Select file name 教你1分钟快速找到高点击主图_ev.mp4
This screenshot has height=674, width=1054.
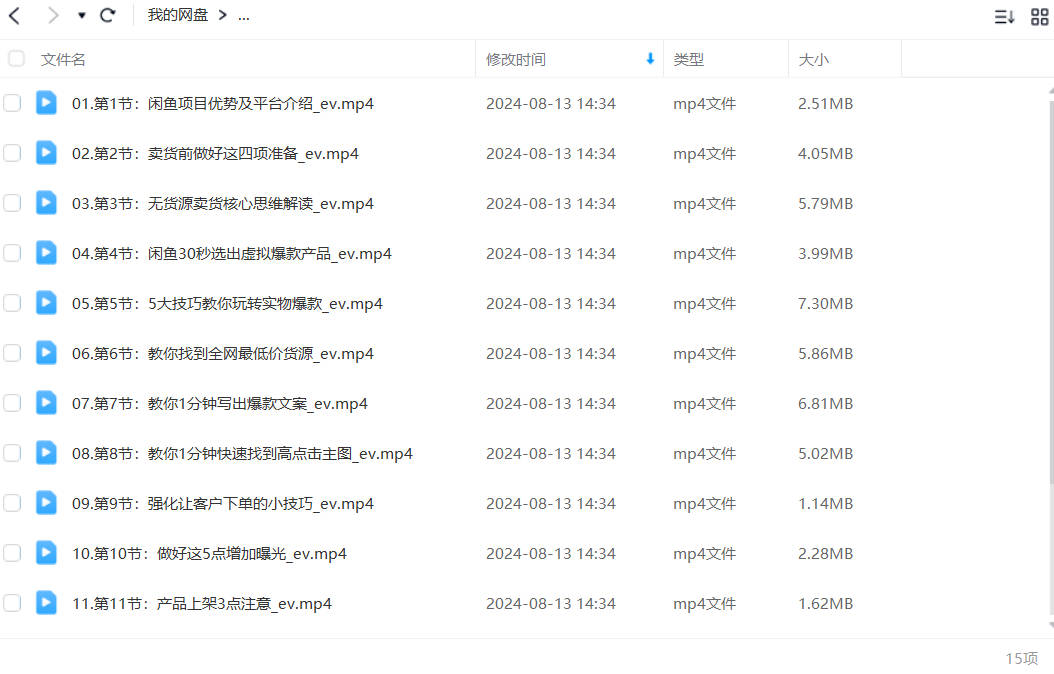[280, 454]
